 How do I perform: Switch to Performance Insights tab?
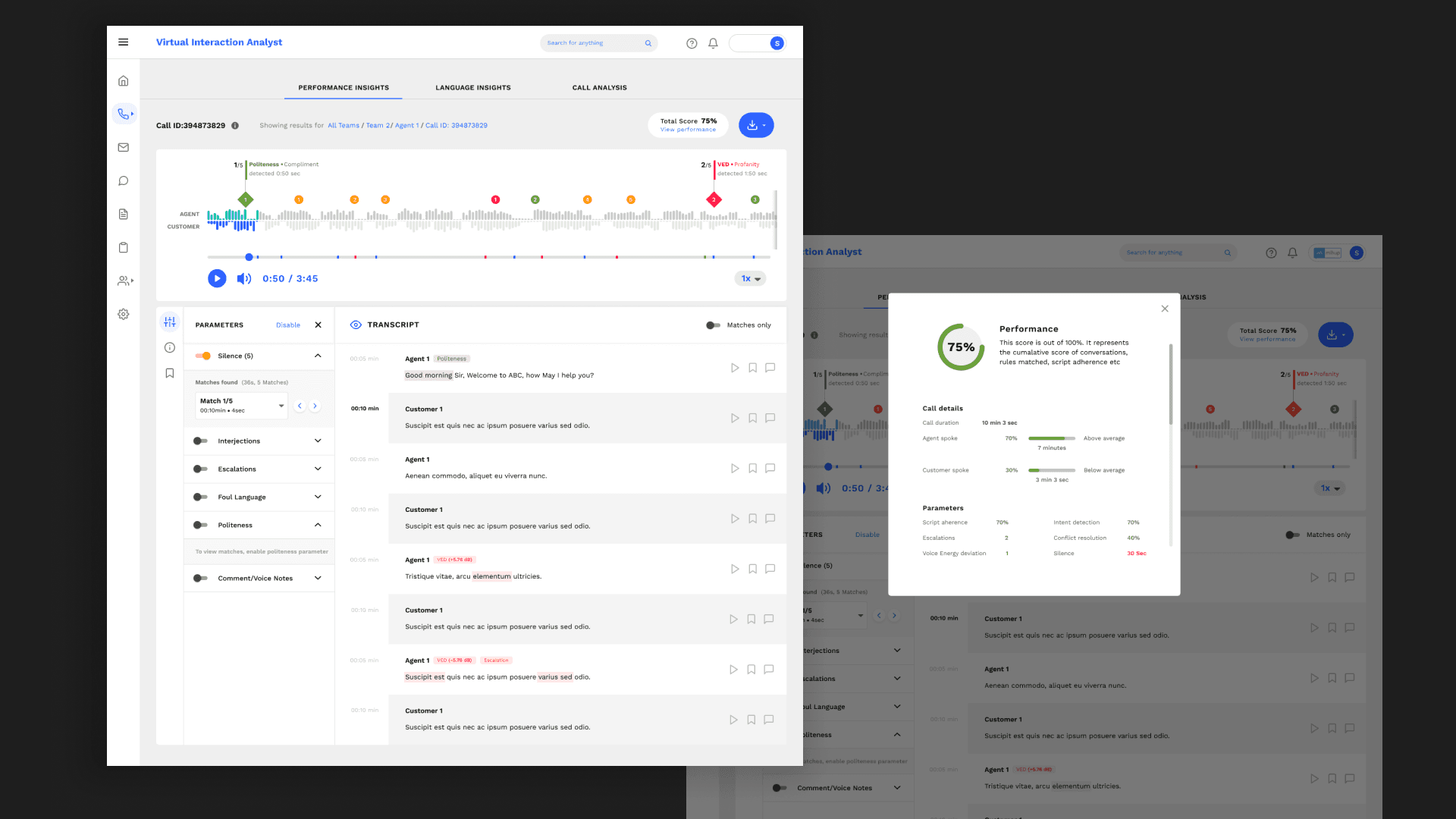pyautogui.click(x=344, y=88)
